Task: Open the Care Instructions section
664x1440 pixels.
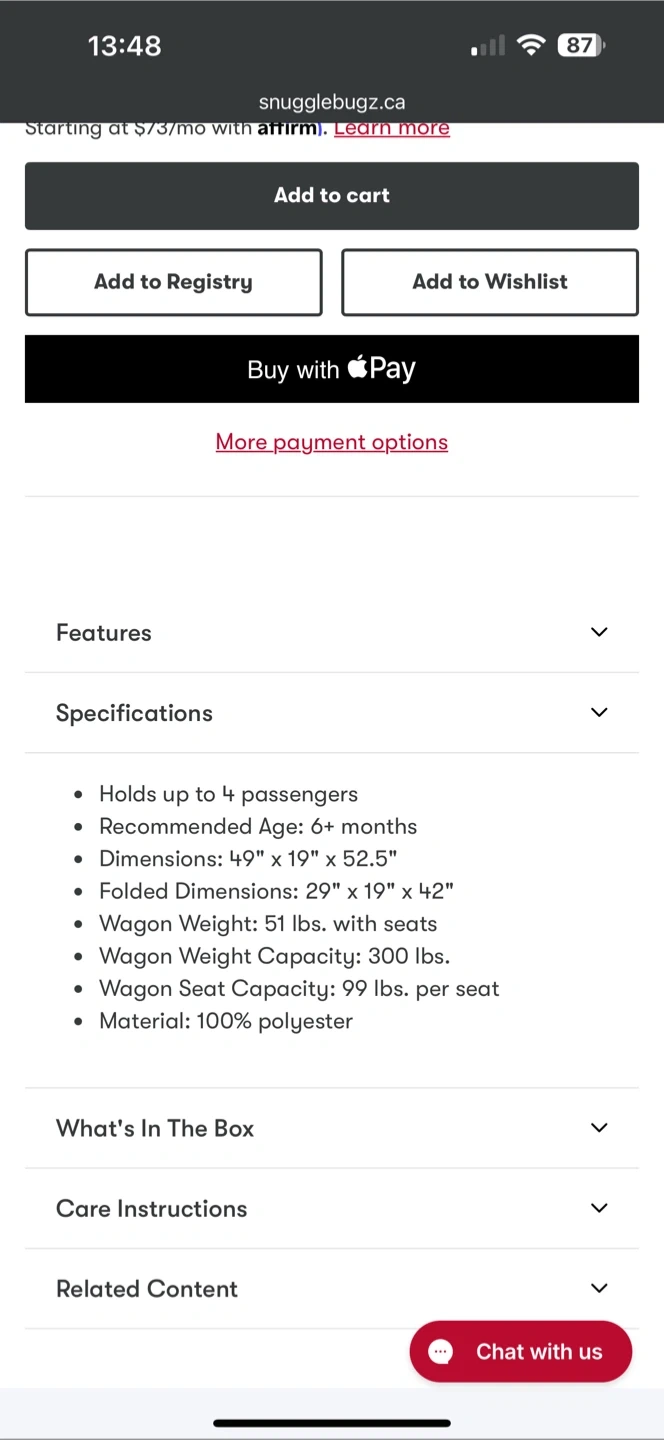Action: [x=151, y=1208]
